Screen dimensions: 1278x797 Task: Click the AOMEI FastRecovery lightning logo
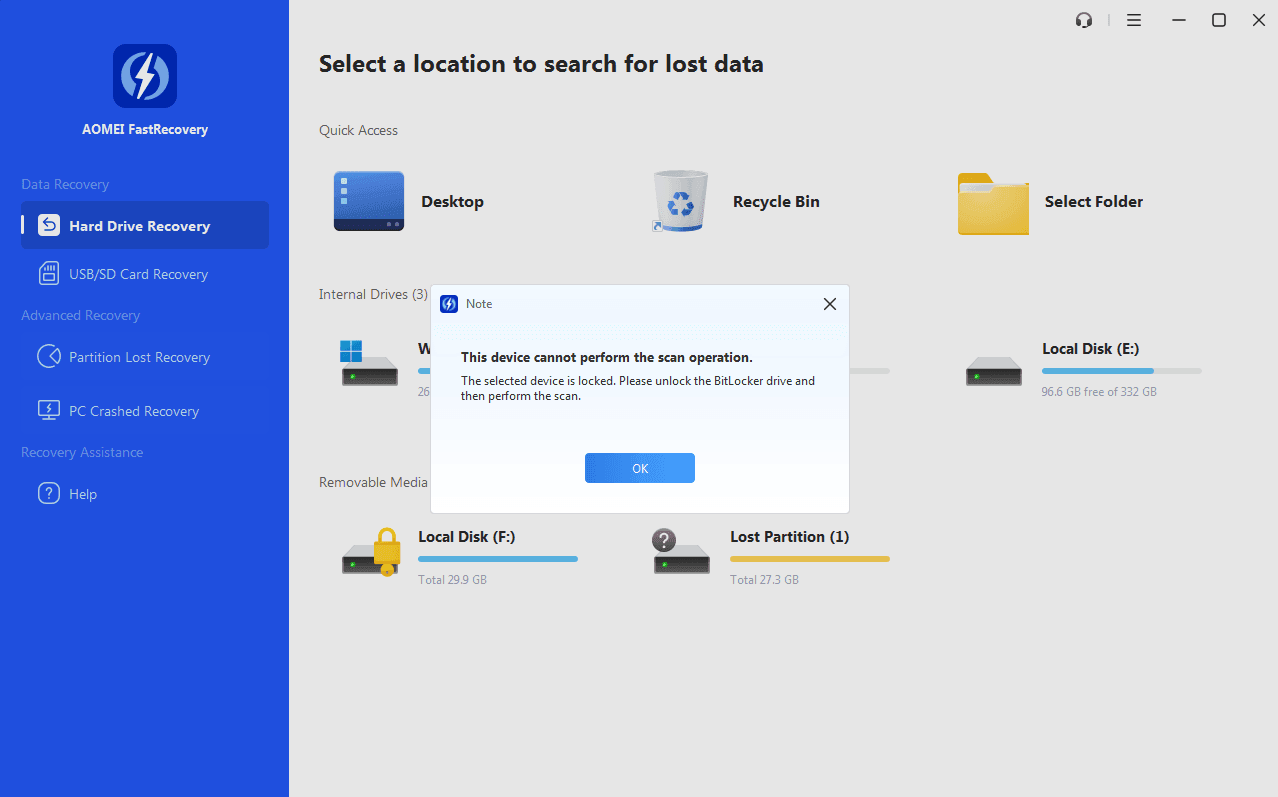pyautogui.click(x=145, y=76)
